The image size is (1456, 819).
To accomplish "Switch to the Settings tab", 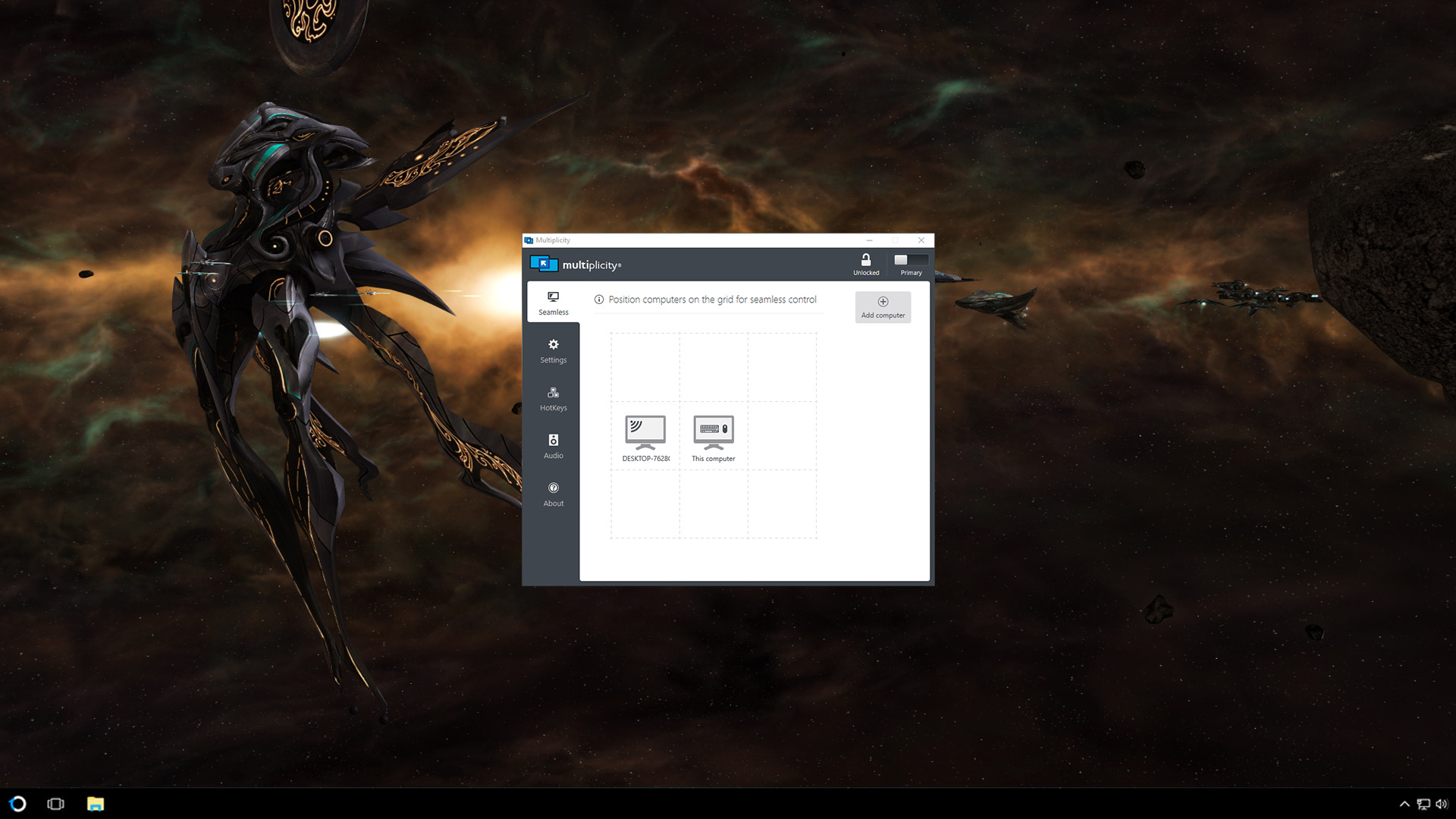I will tap(553, 351).
